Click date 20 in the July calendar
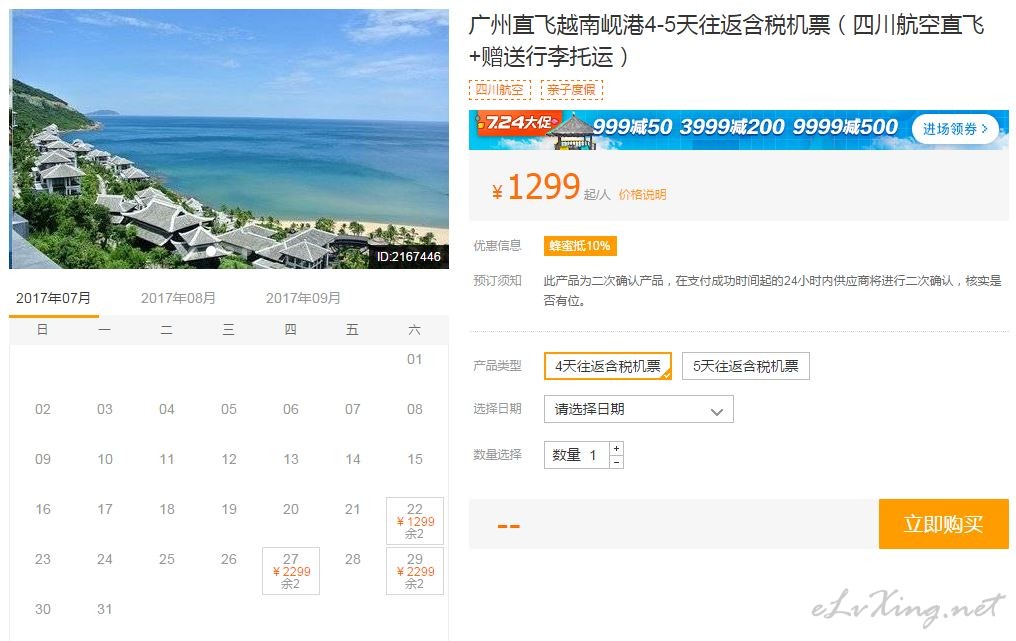This screenshot has width=1016, height=641. click(x=291, y=509)
